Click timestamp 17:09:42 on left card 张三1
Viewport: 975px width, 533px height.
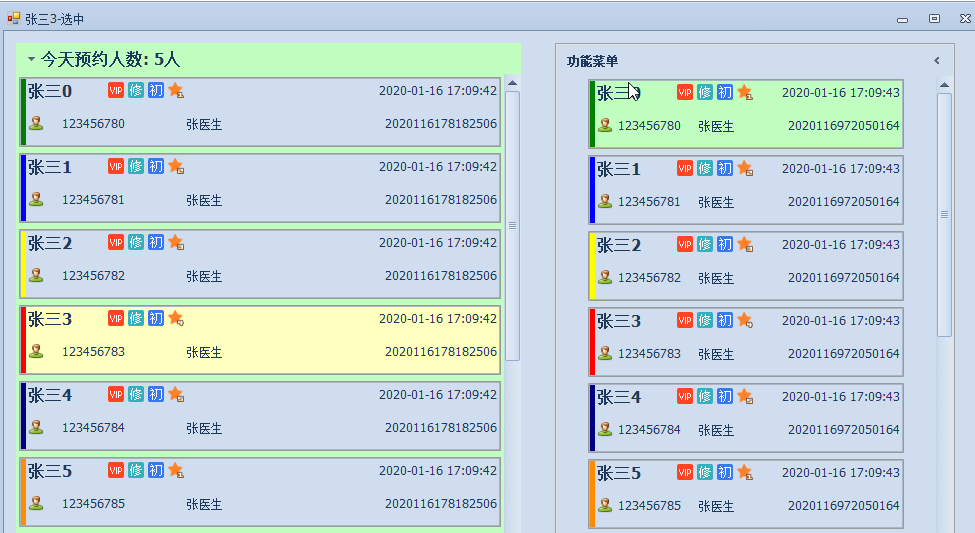[x=472, y=167]
